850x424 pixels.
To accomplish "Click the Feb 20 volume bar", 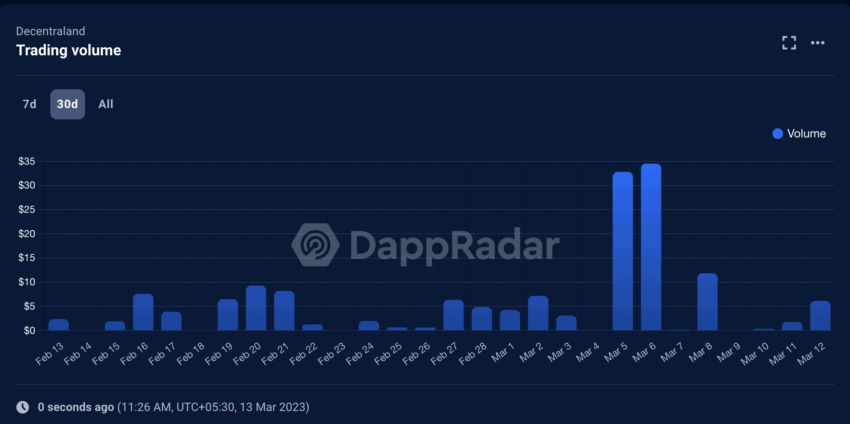I will click(x=256, y=308).
